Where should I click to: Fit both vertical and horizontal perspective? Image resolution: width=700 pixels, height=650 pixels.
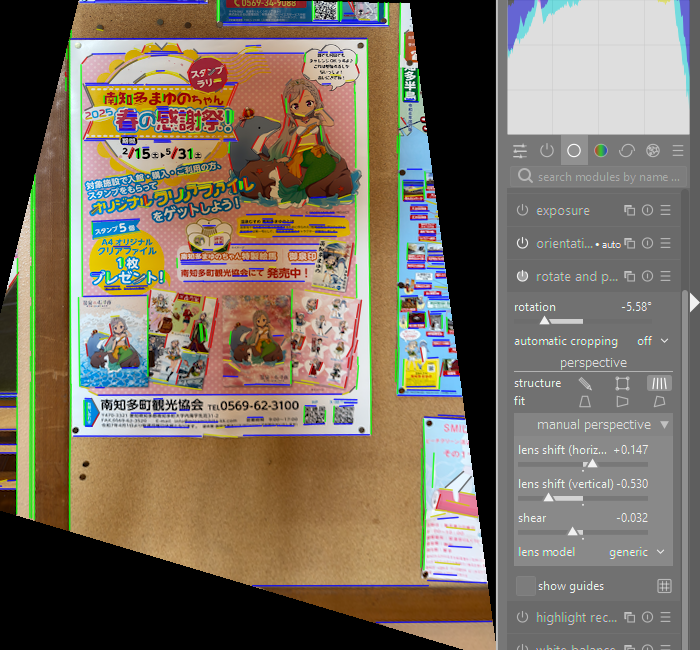coord(659,402)
